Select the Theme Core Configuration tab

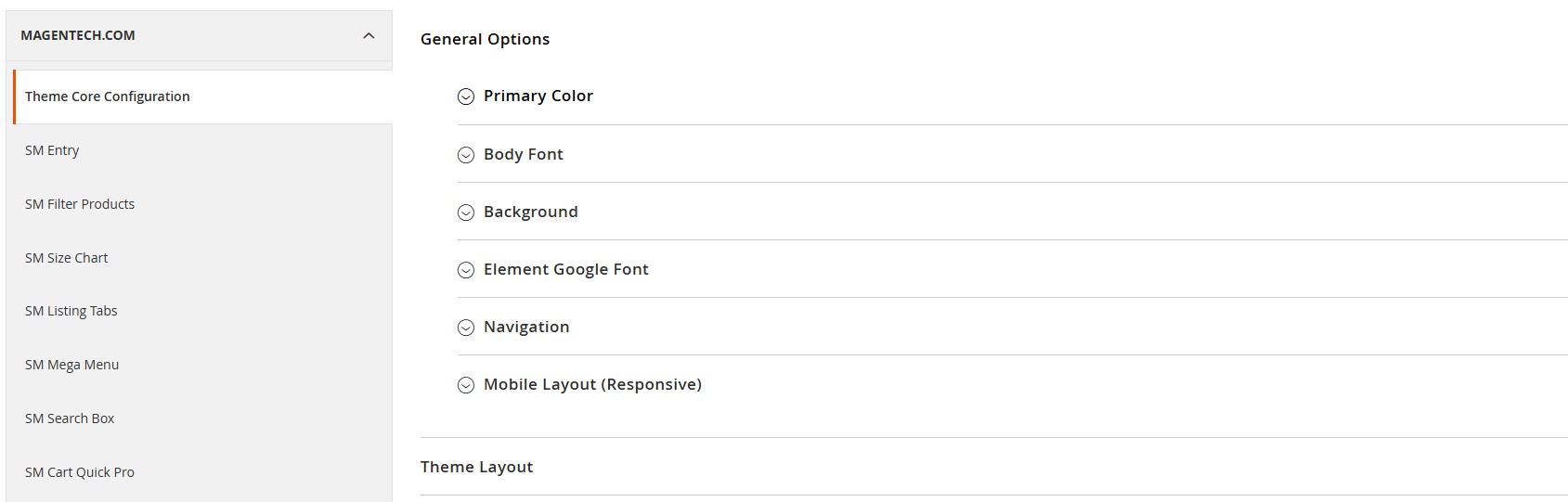(x=108, y=97)
